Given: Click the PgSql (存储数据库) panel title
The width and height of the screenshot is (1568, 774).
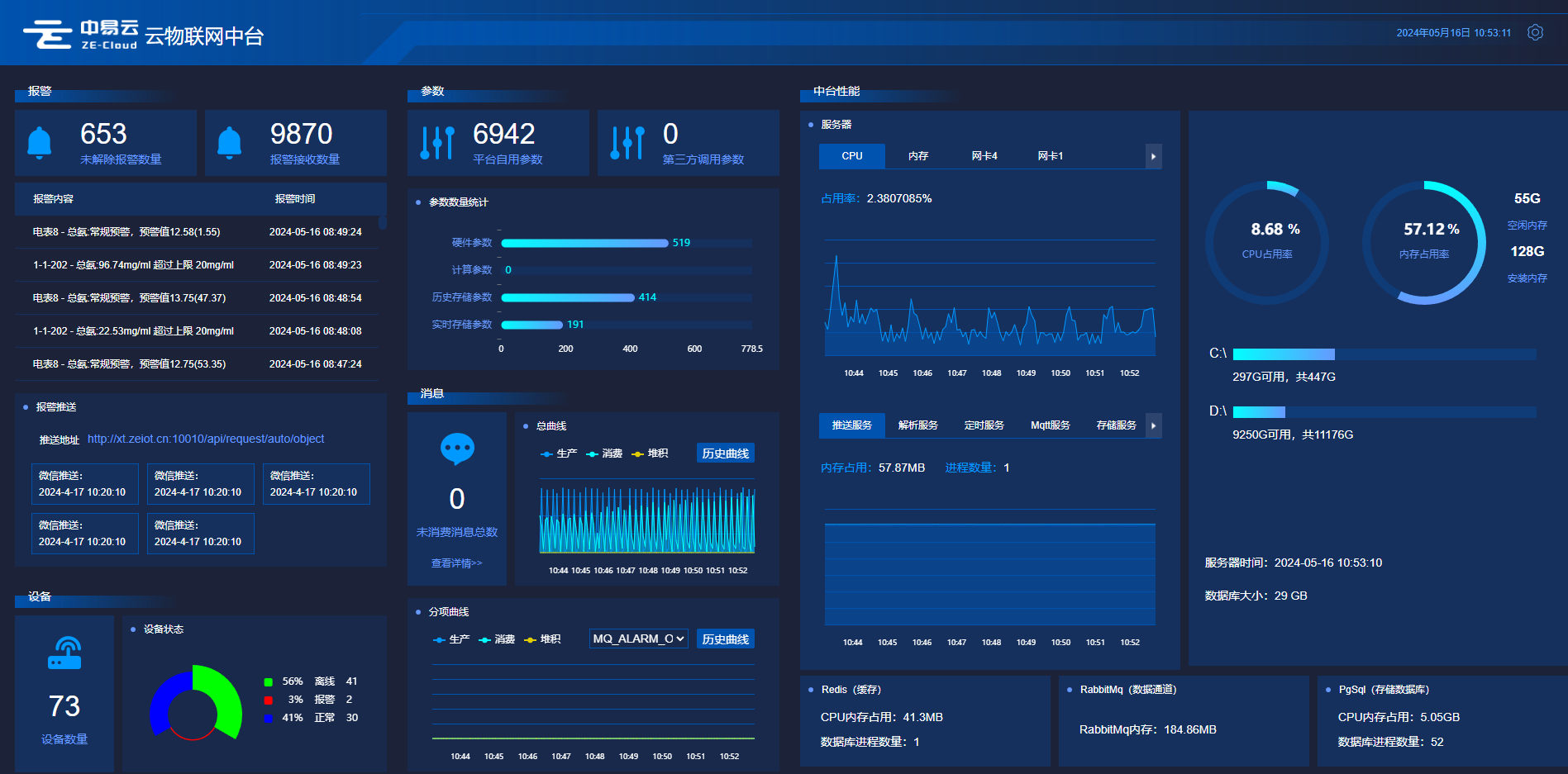Looking at the screenshot, I should [1384, 690].
